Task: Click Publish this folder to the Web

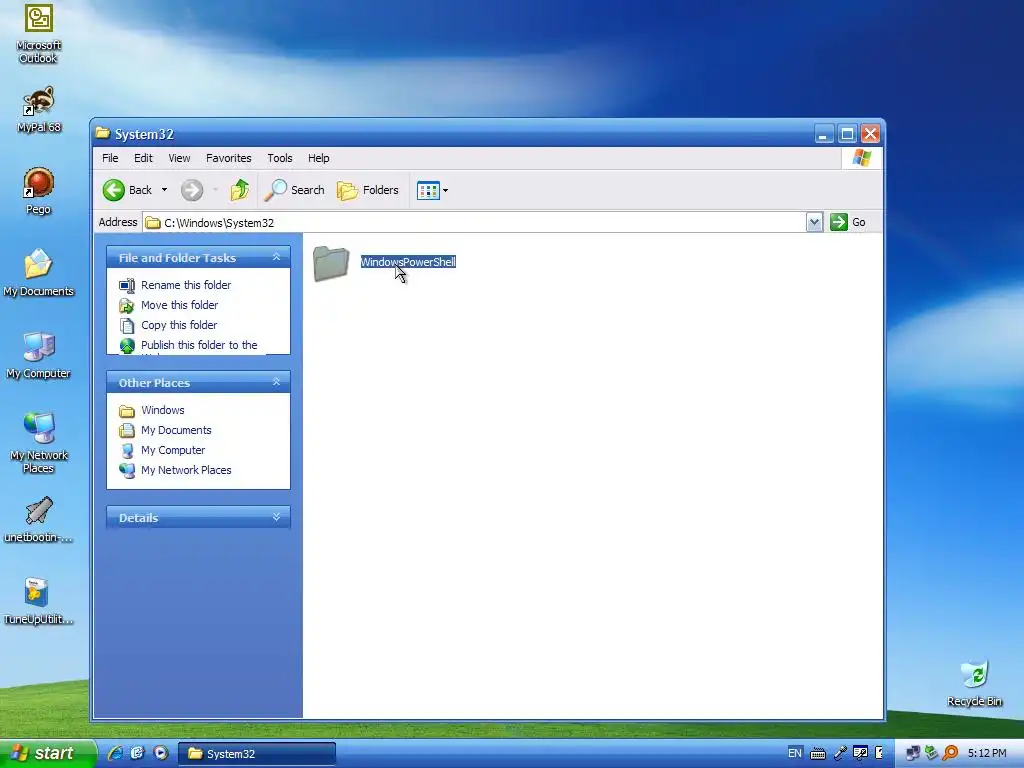Action: [199, 346]
